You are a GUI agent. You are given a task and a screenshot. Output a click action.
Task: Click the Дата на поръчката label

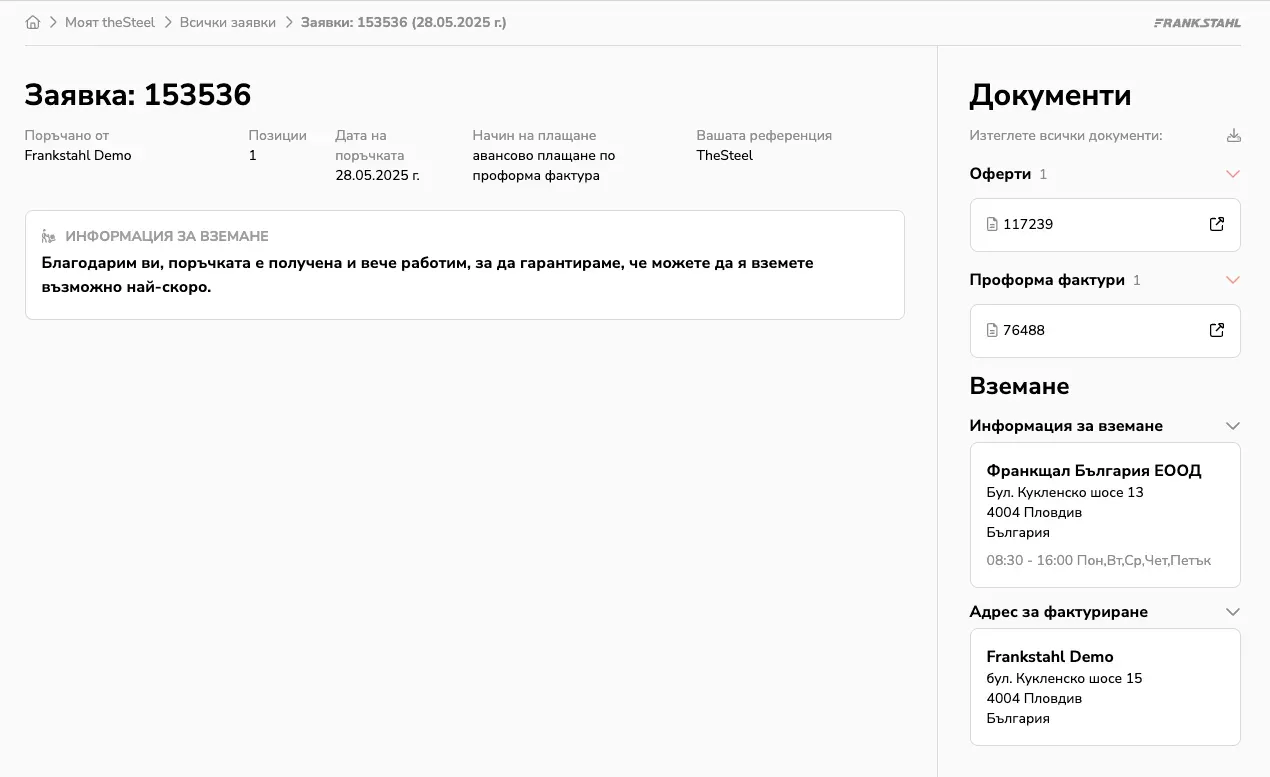click(370, 146)
